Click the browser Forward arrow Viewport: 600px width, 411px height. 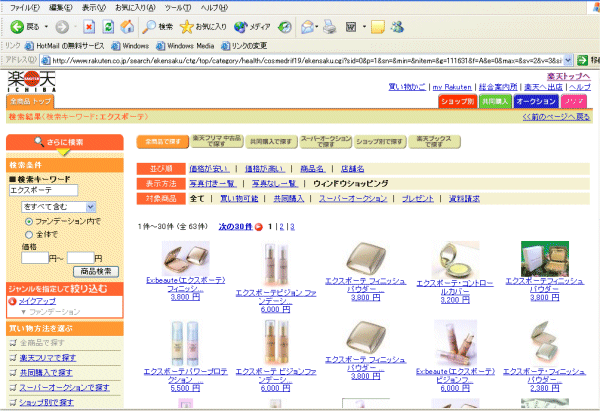tap(62, 27)
